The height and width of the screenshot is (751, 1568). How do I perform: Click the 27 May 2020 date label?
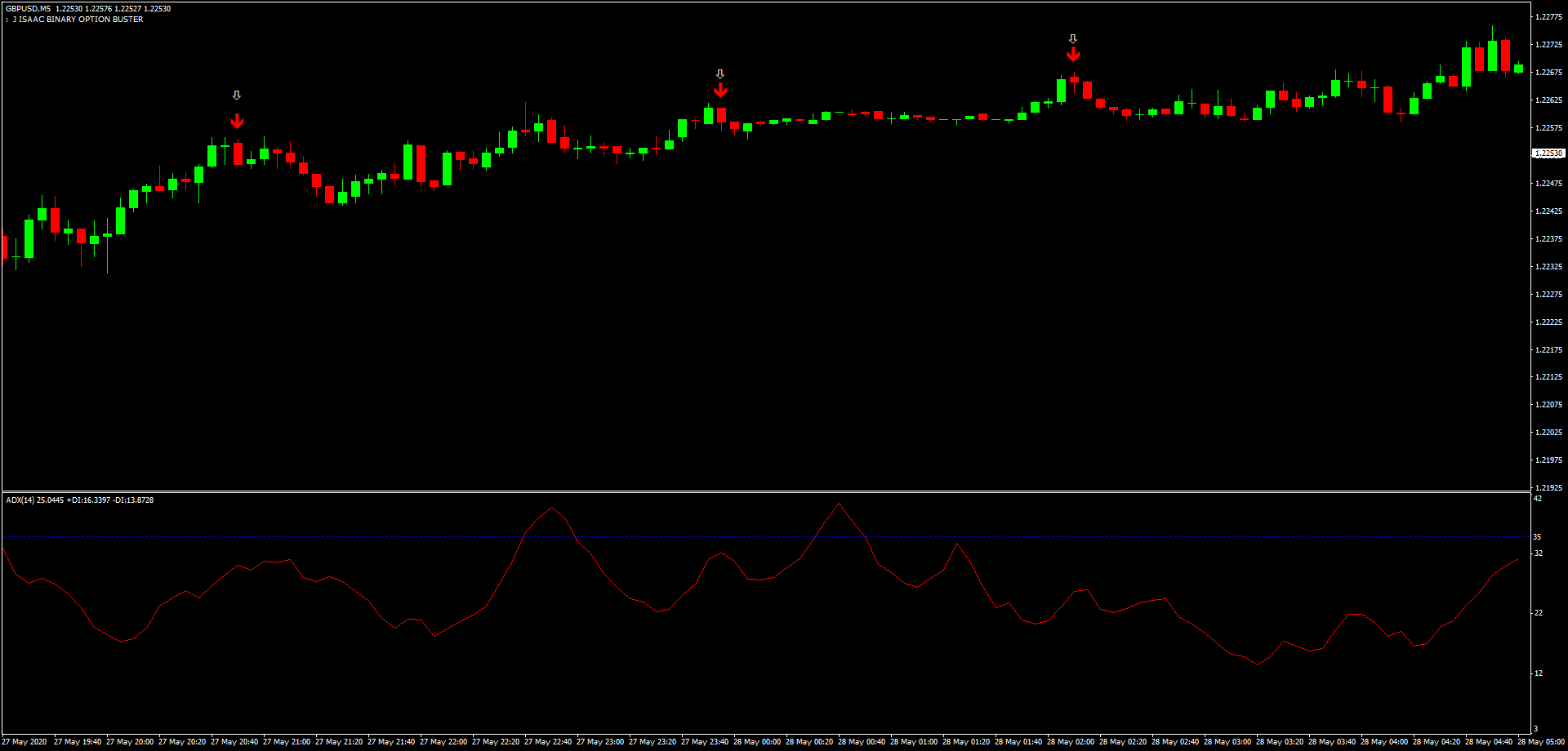tap(22, 742)
